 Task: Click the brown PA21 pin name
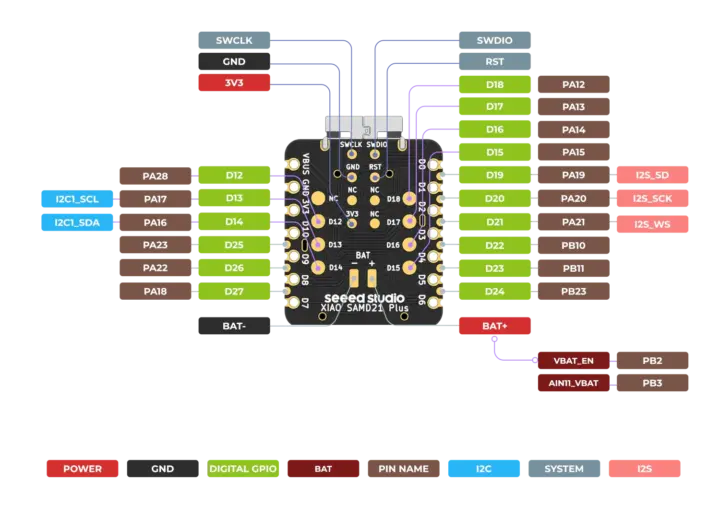[x=574, y=222]
